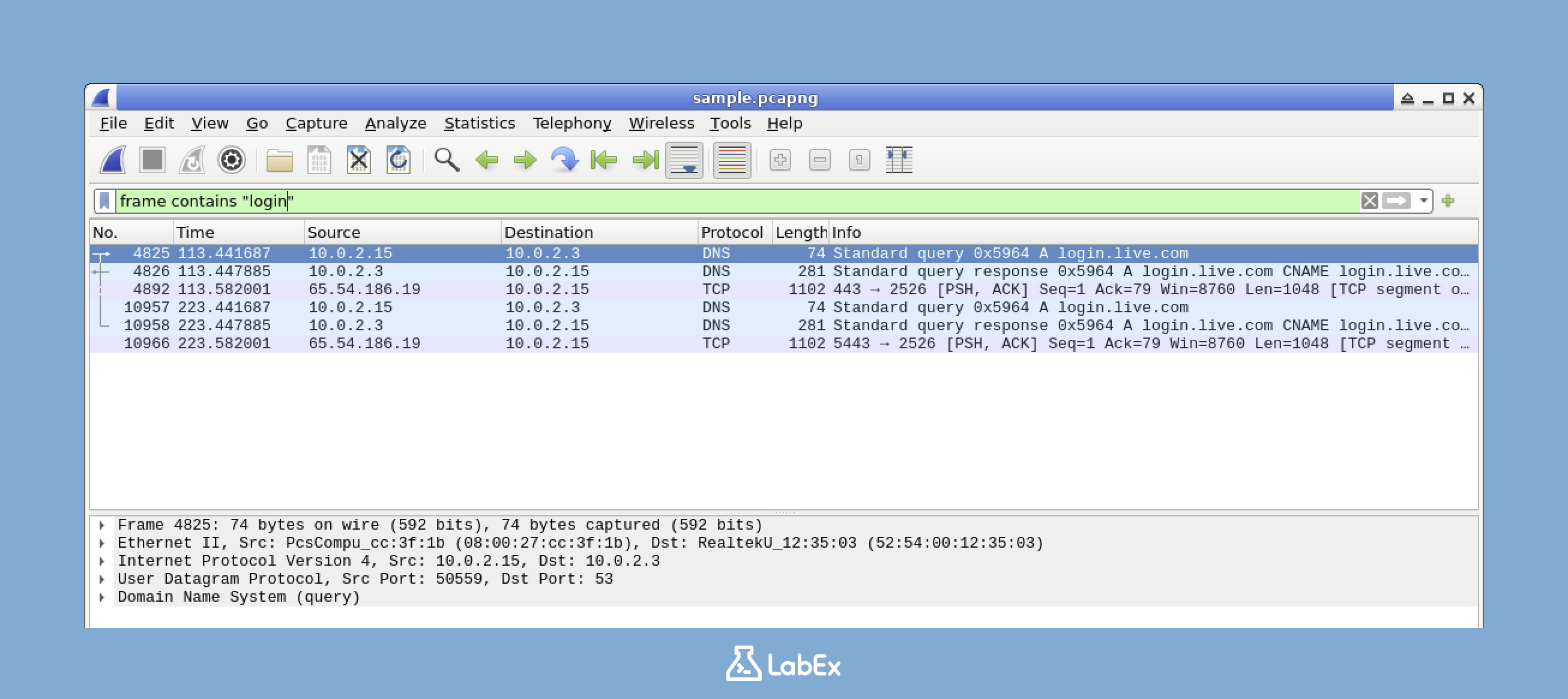Screen dimensions: 1568x699
Task: Toggle auto-scroll during live capture
Action: [684, 160]
